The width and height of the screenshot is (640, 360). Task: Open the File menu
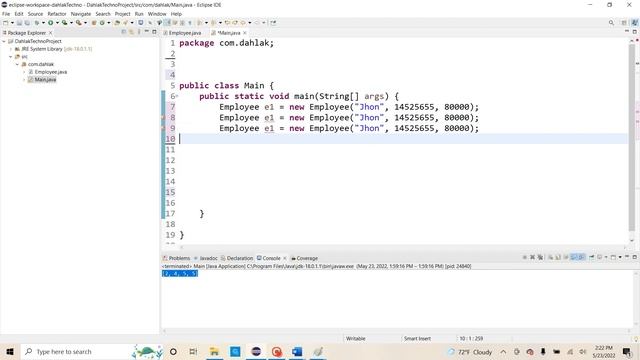tap(6, 14)
